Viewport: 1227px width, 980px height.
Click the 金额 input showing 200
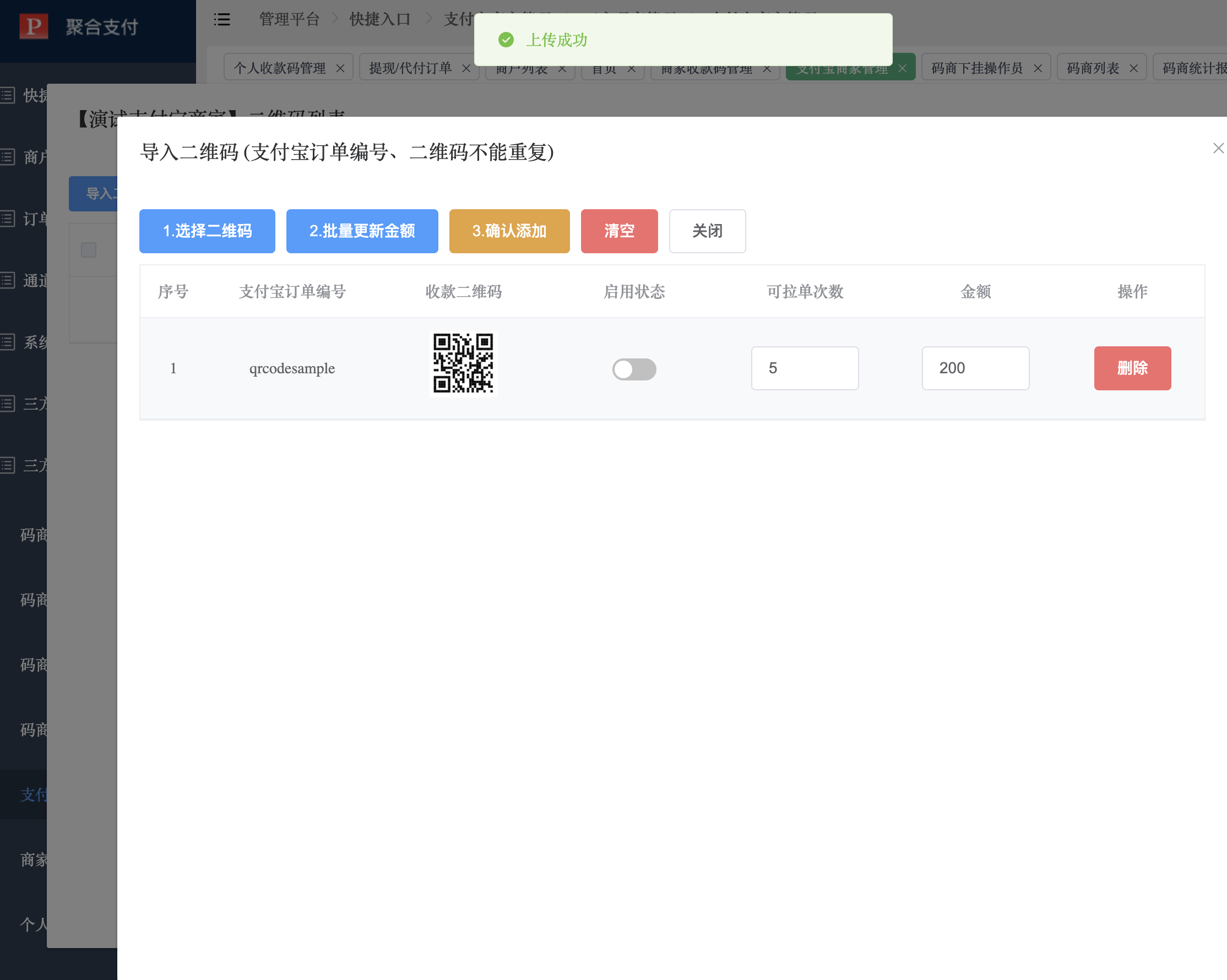coord(975,368)
